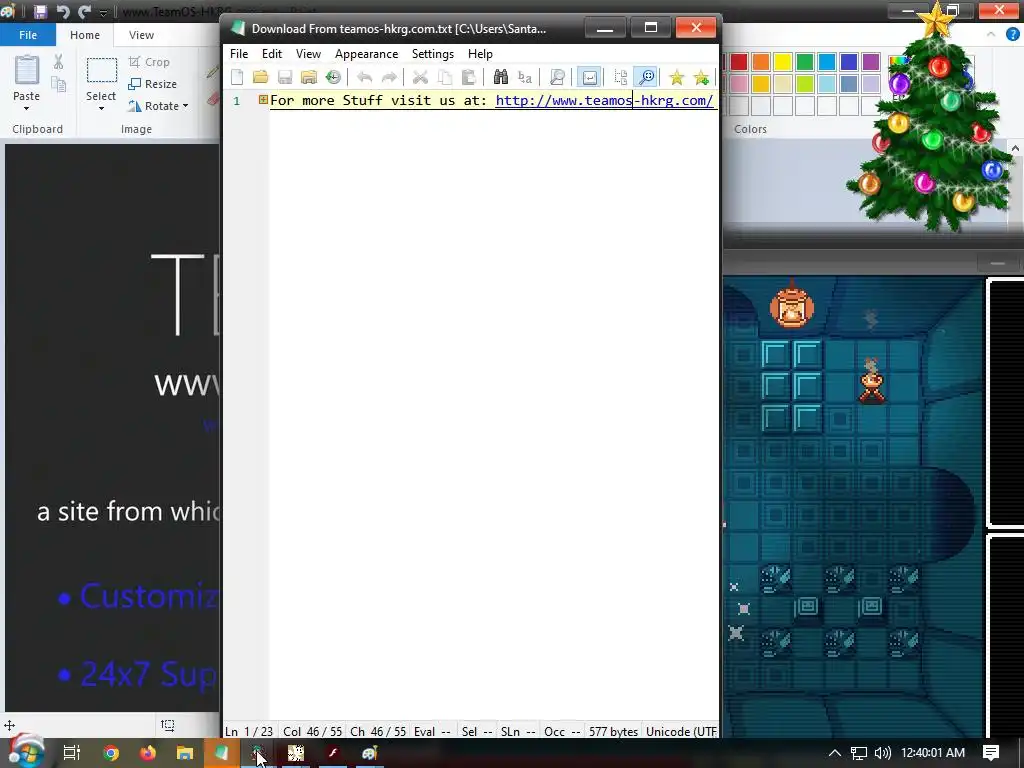Open Notepad3 View menu

[x=308, y=54]
